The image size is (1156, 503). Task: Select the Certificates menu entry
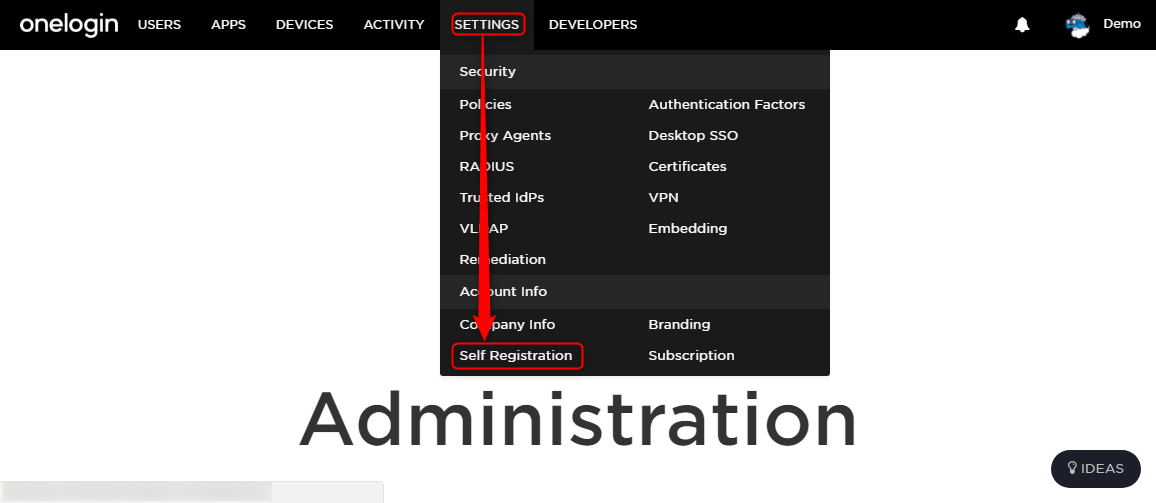point(687,167)
